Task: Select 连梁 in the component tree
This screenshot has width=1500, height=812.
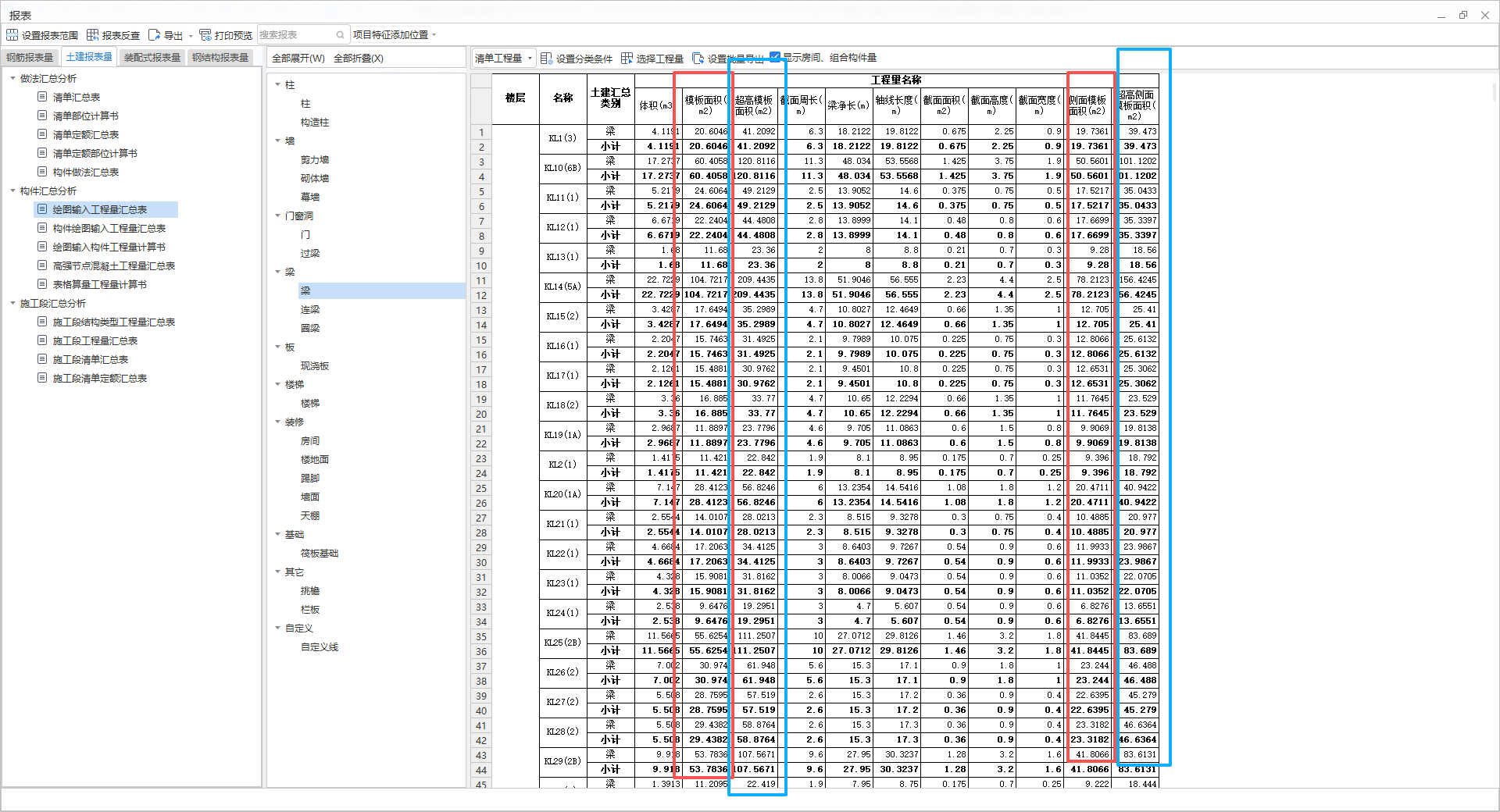Action: 310,309
